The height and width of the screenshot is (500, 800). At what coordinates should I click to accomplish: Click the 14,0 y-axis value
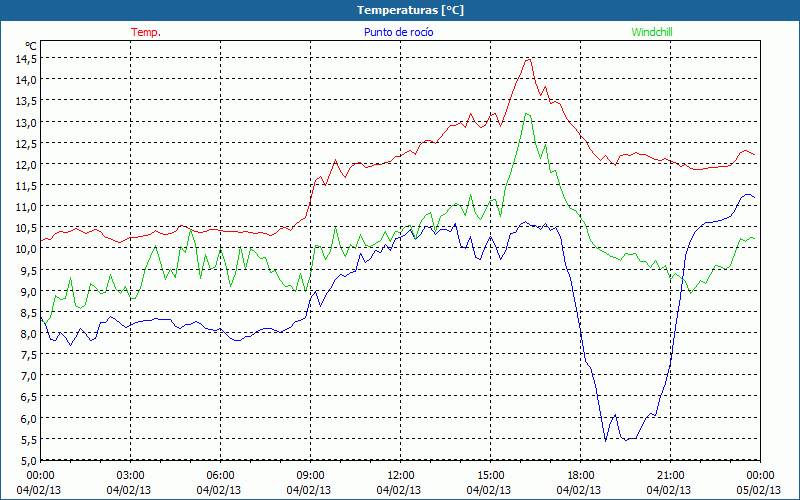(26, 80)
